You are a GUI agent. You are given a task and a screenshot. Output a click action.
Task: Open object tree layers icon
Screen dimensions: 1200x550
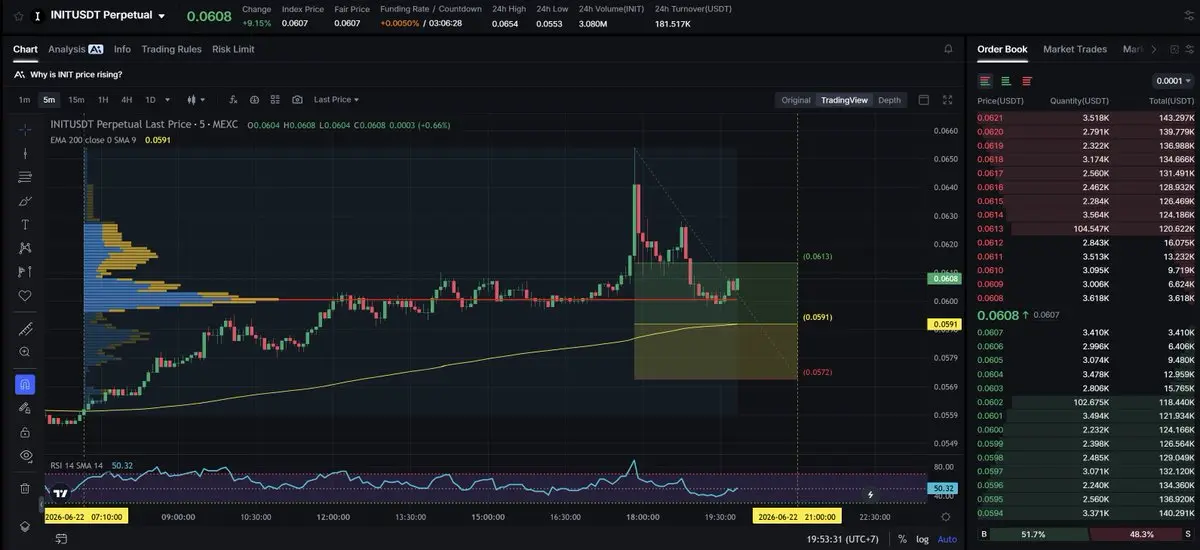pyautogui.click(x=25, y=526)
